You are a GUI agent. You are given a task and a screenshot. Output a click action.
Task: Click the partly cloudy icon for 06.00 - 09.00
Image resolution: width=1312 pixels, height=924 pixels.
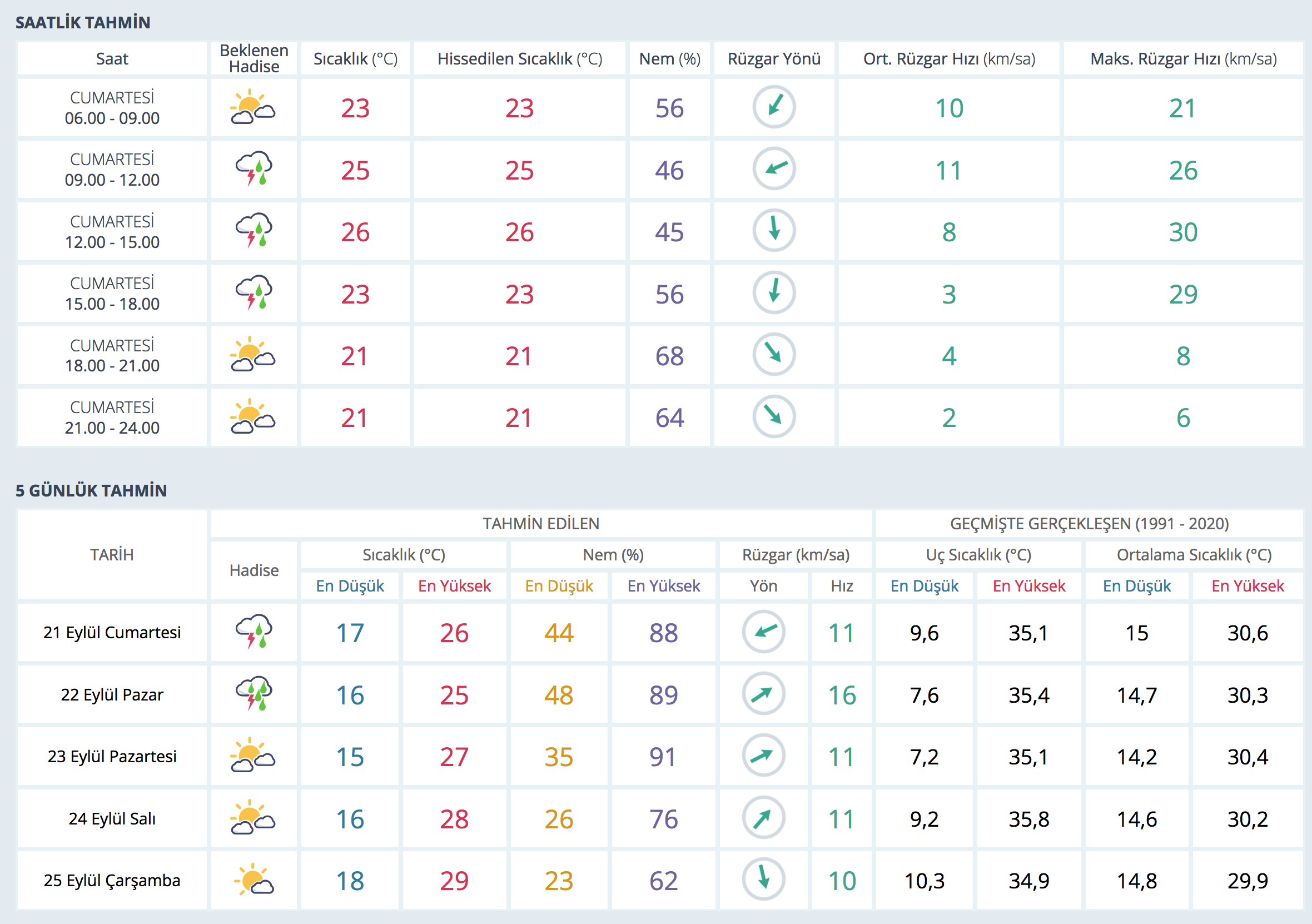click(x=252, y=107)
